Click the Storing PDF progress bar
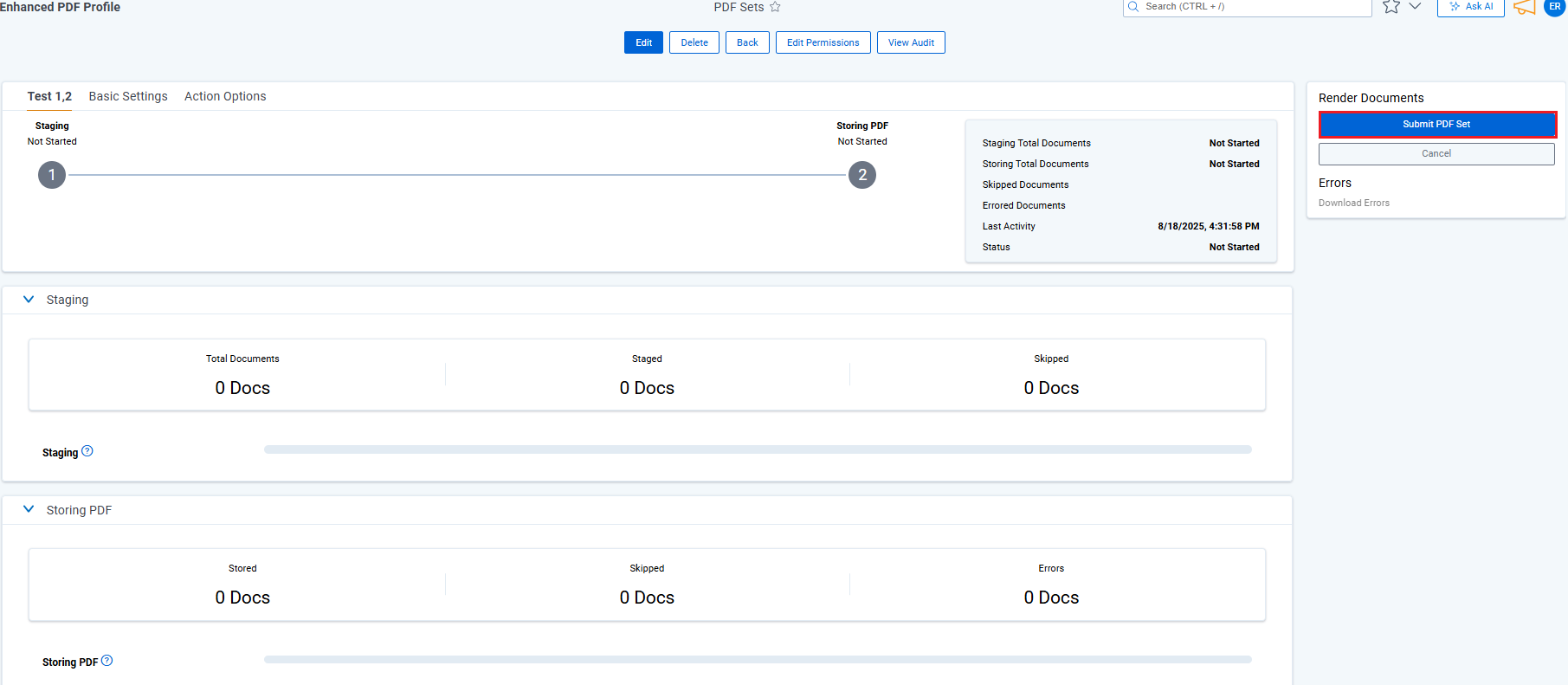Screen dimensions: 1568x685 (758, 659)
